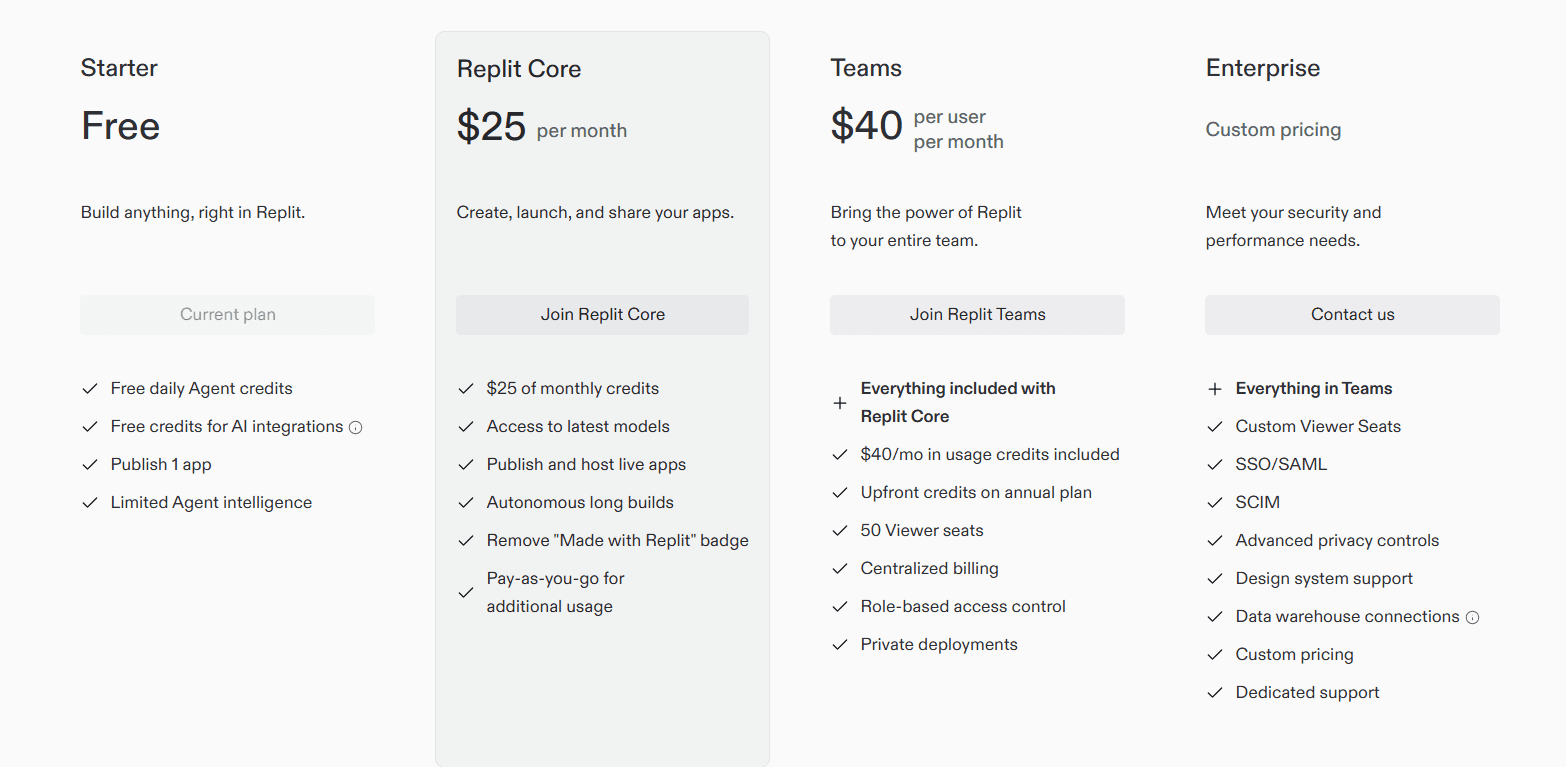This screenshot has height=767, width=1566.
Task: Join Replit Core plan
Action: tap(601, 314)
